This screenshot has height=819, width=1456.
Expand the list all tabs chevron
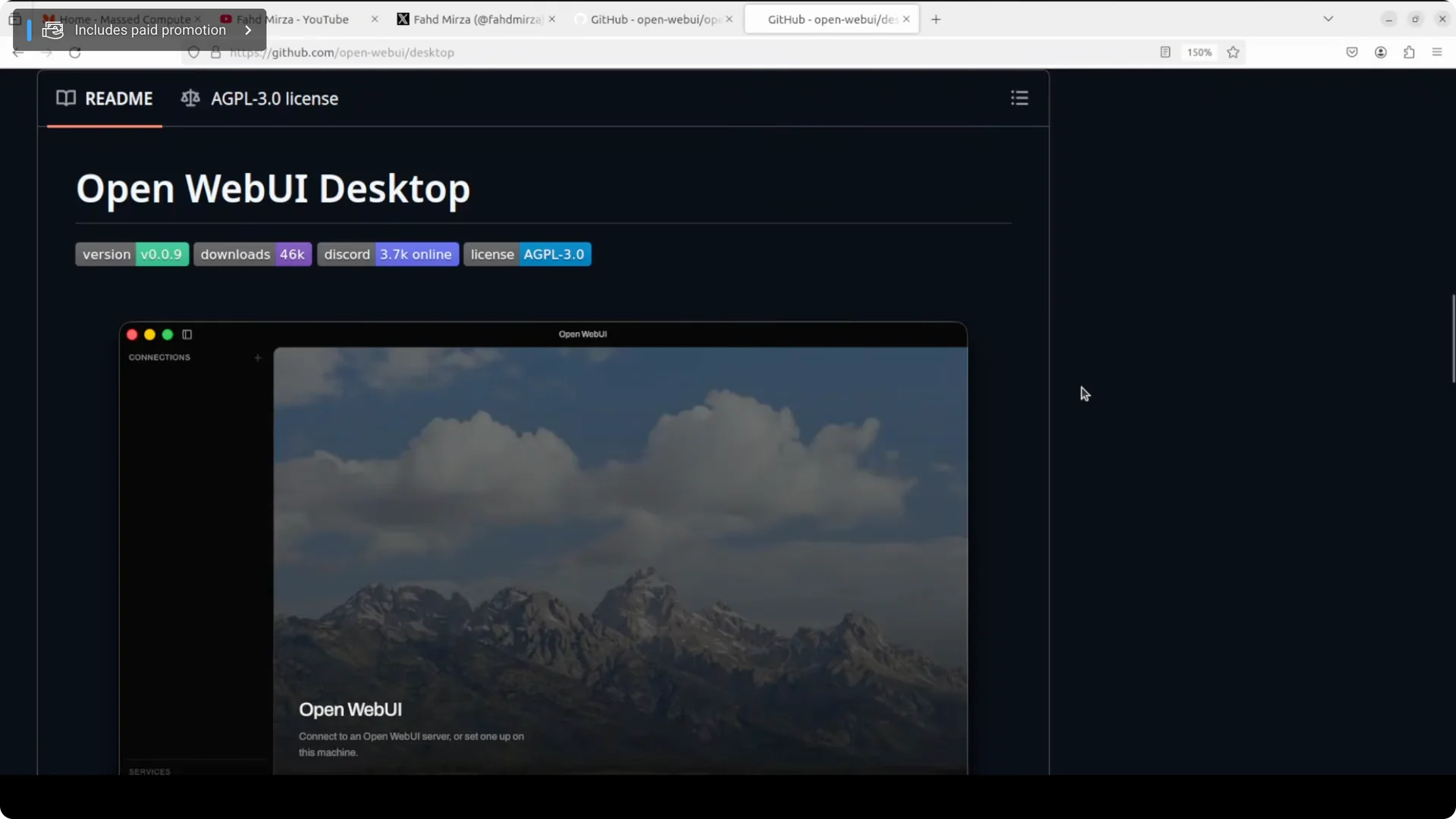(x=1329, y=19)
